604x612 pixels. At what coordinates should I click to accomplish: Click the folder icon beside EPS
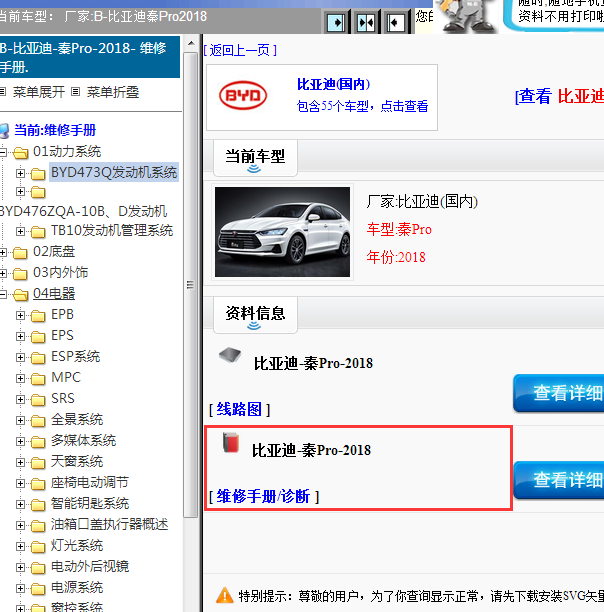38,337
